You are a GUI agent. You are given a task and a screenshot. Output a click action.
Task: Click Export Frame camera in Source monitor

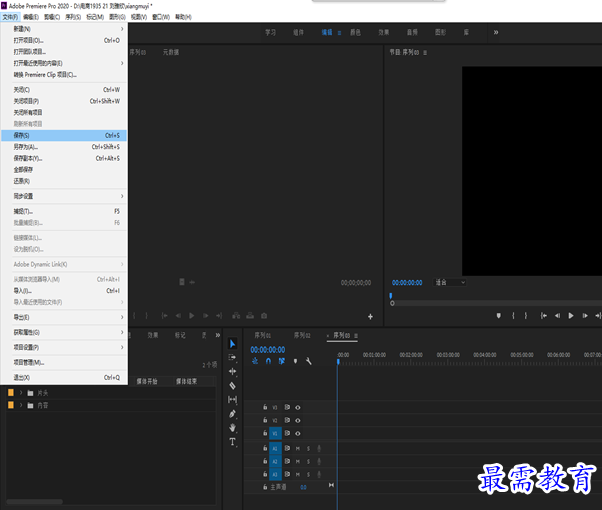pos(264,316)
